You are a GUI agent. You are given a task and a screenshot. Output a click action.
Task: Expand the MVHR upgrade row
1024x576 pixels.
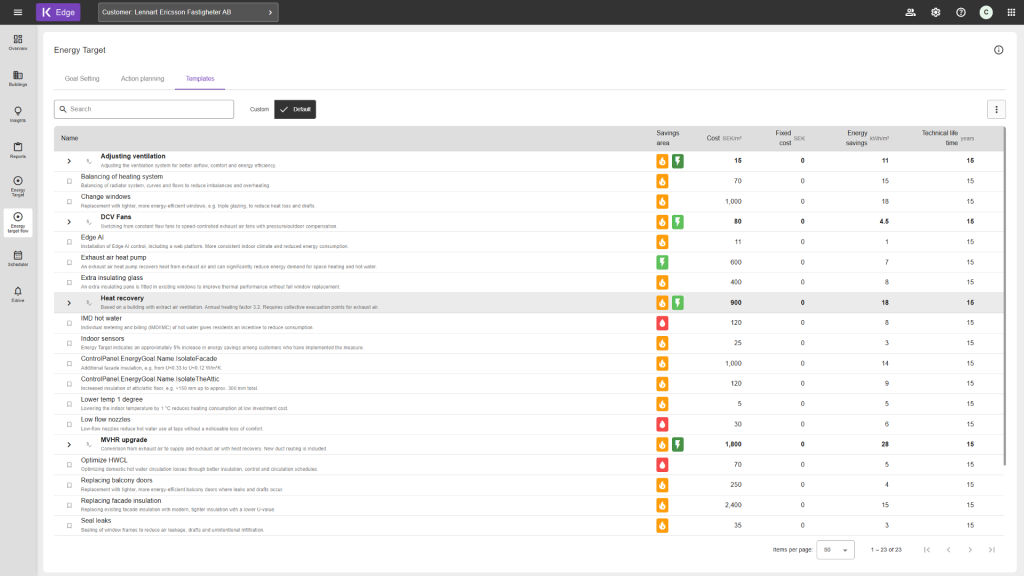69,445
